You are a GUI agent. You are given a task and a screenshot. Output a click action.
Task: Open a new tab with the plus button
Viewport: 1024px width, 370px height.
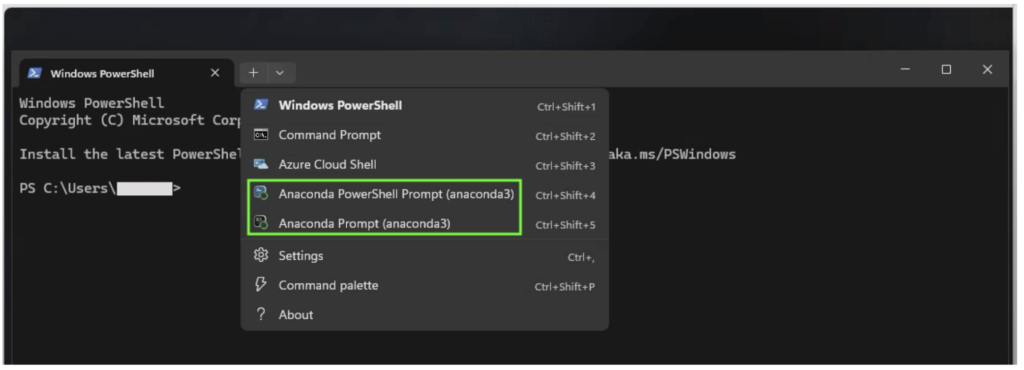pyautogui.click(x=253, y=73)
